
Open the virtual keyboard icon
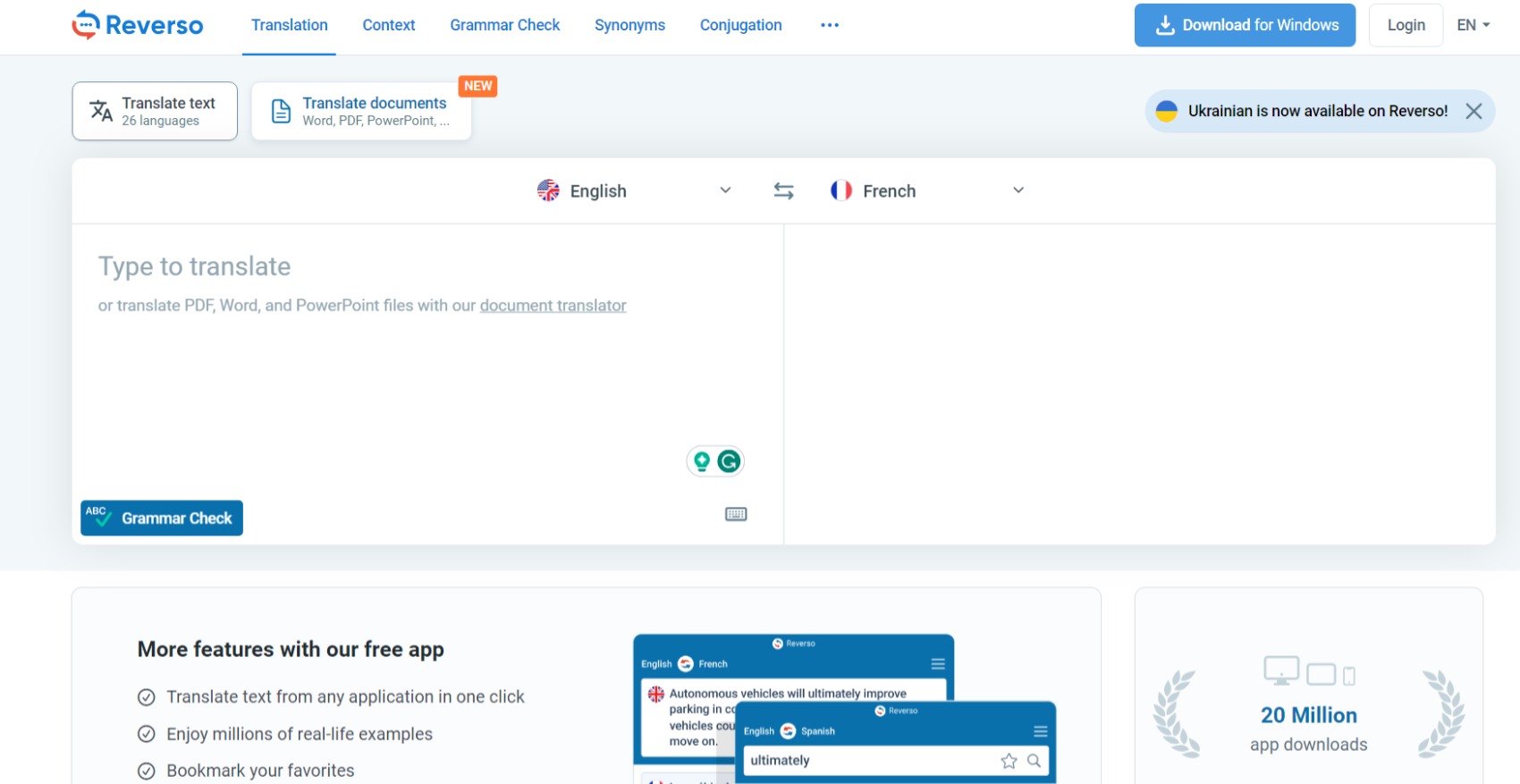pyautogui.click(x=736, y=514)
